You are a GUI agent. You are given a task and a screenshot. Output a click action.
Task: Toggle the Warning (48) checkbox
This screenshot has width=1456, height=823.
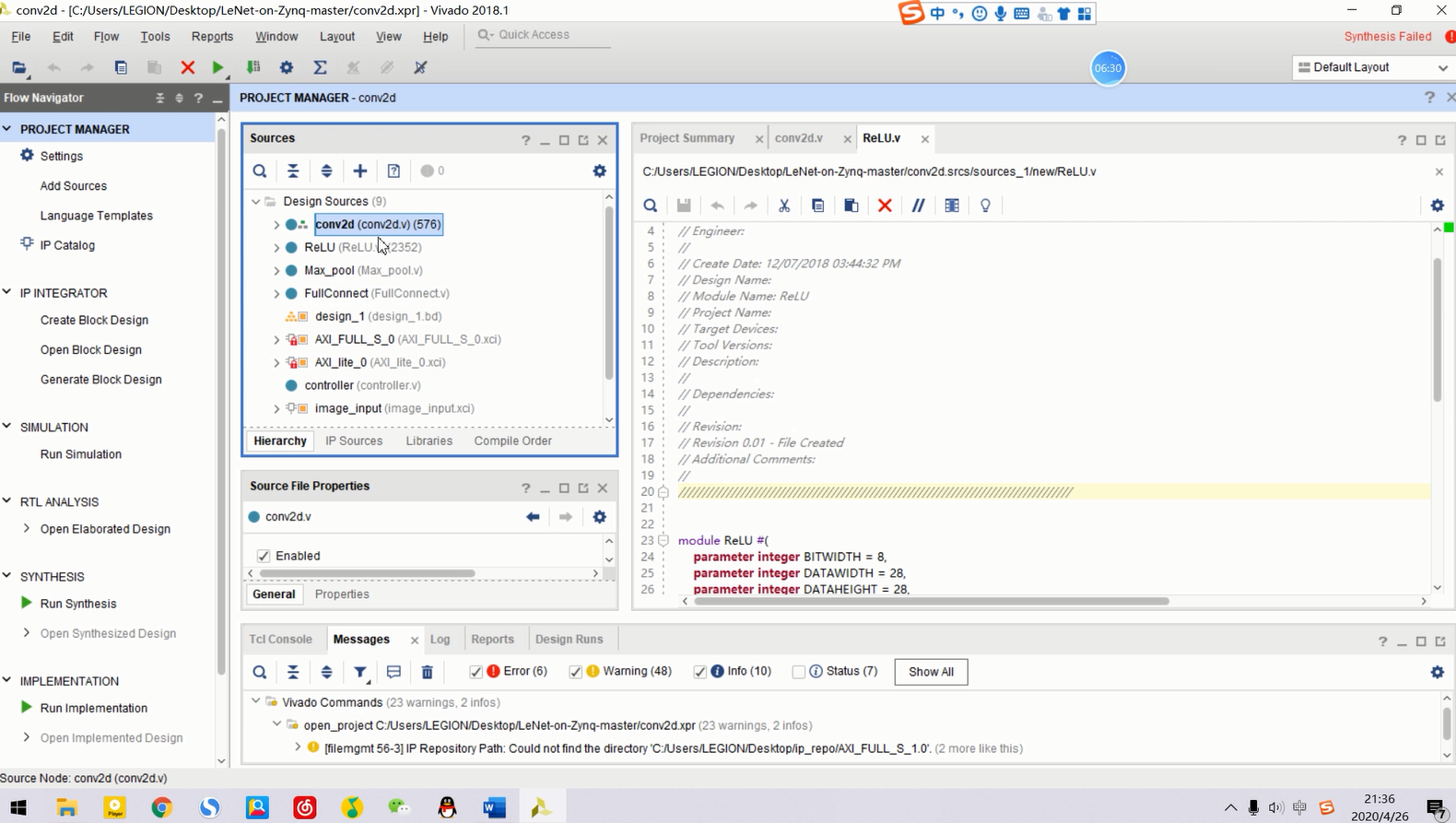click(575, 672)
